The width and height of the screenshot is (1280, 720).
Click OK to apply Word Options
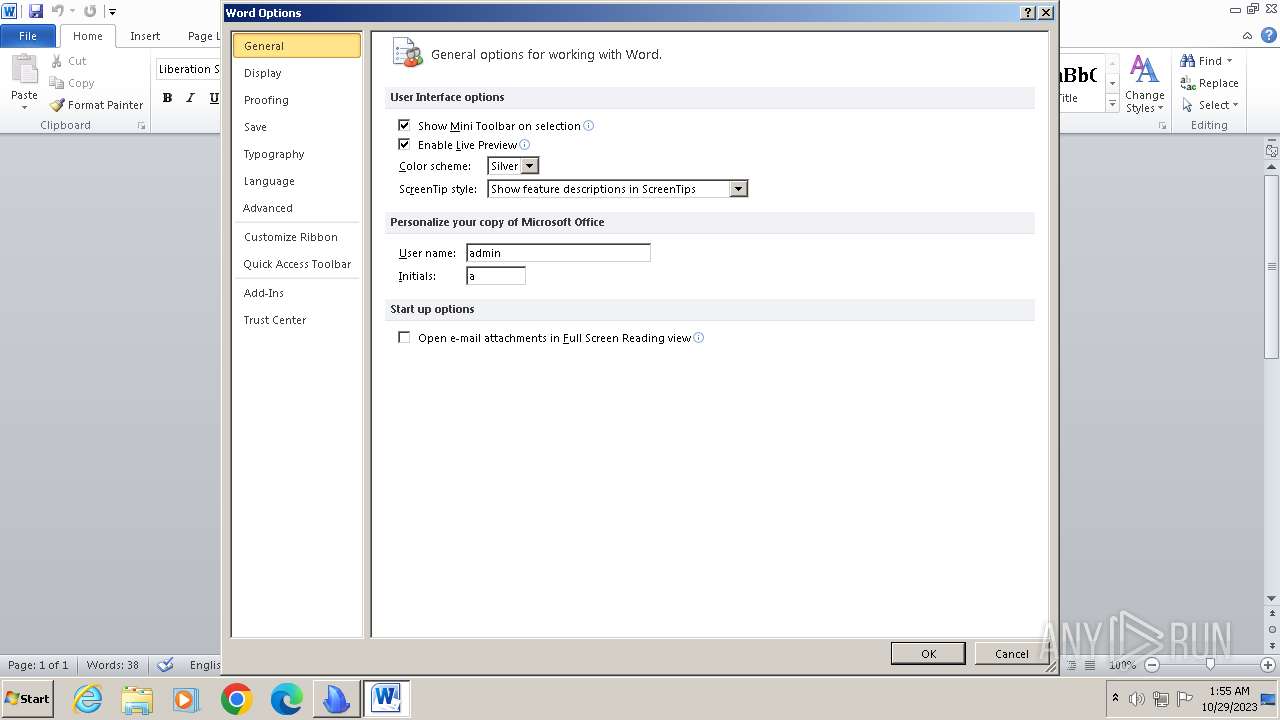(x=928, y=654)
